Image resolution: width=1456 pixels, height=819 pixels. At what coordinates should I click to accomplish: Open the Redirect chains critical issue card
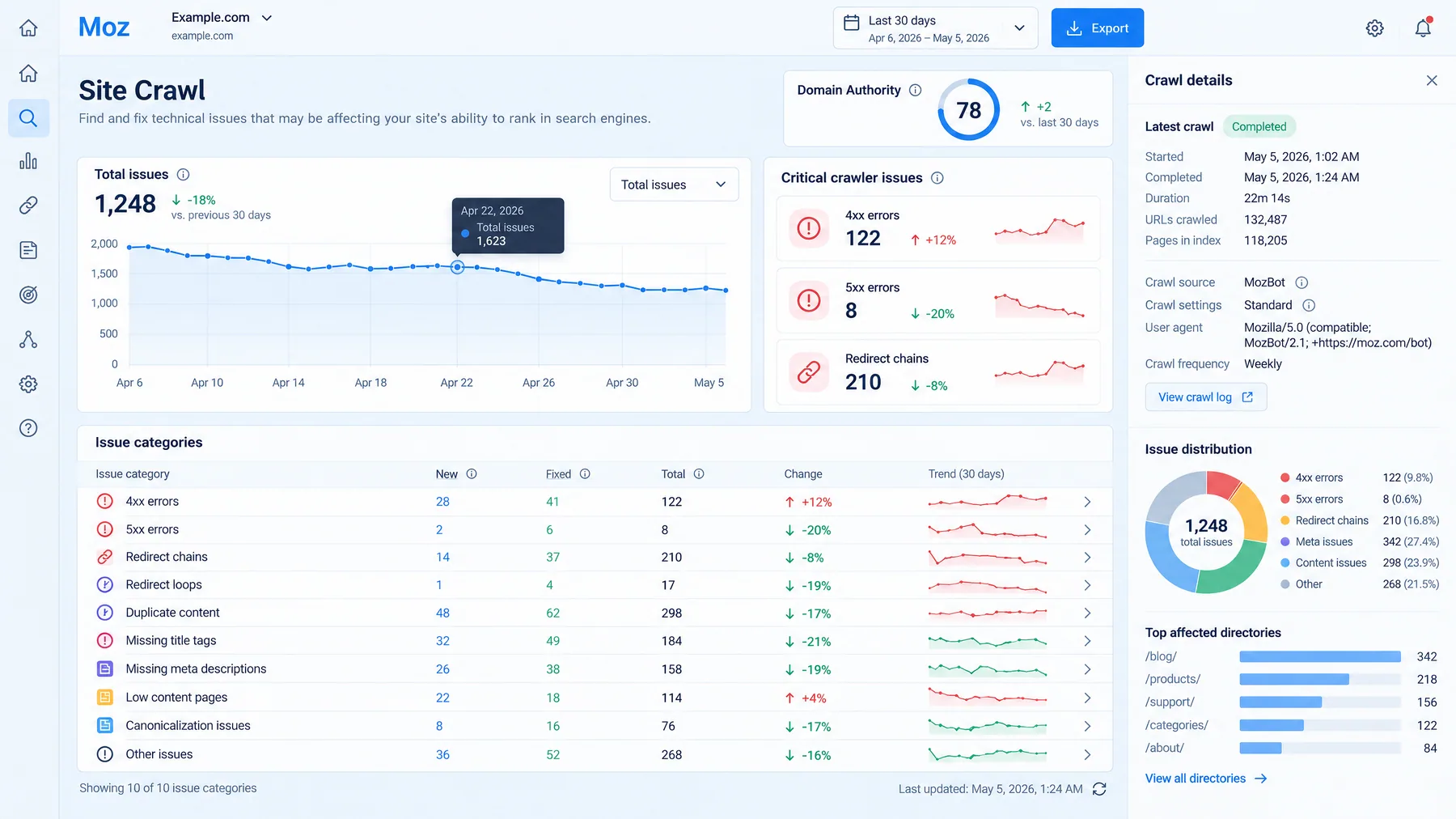tap(938, 372)
